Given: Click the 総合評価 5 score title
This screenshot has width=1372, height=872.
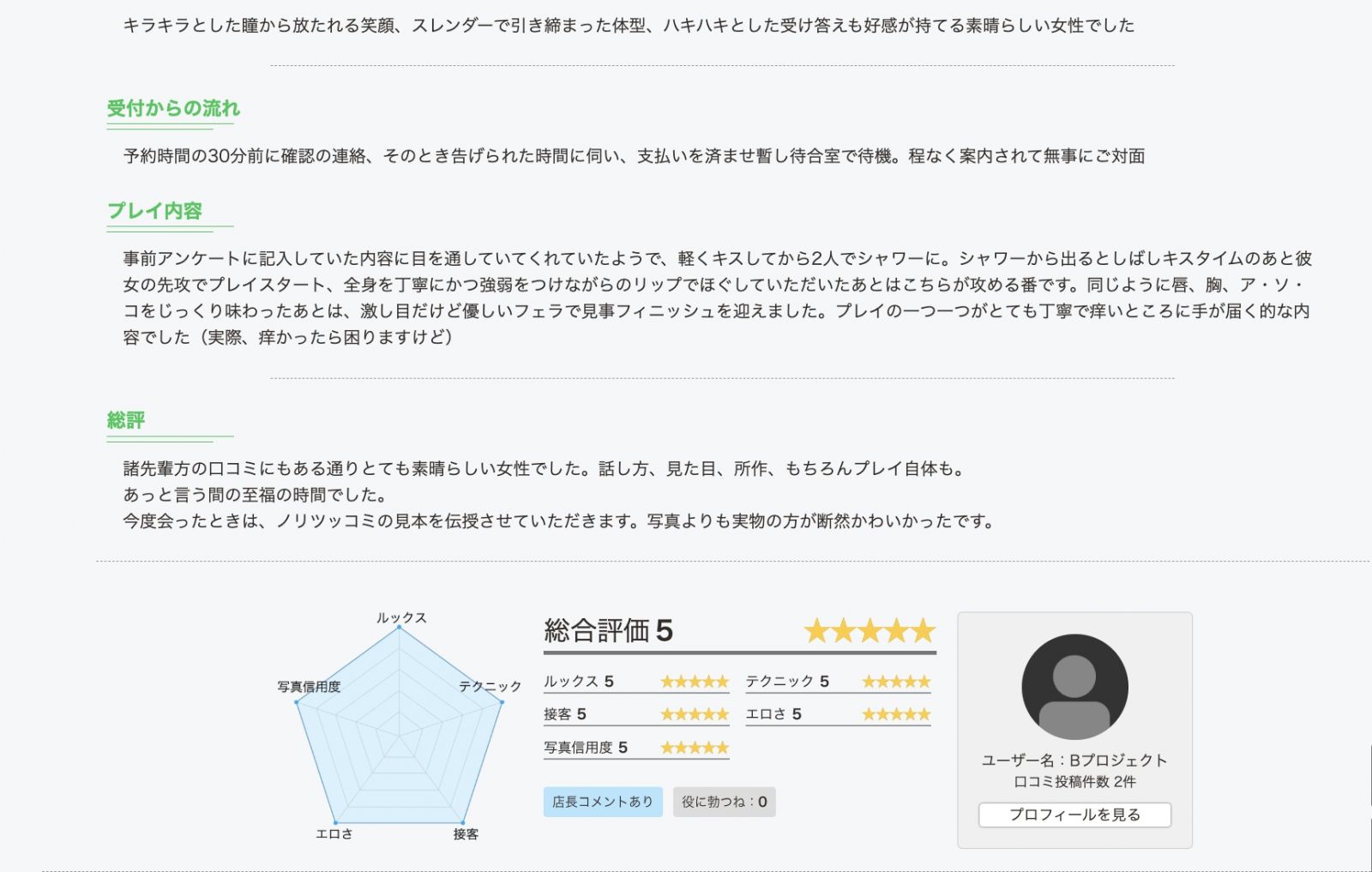Looking at the screenshot, I should point(608,631).
